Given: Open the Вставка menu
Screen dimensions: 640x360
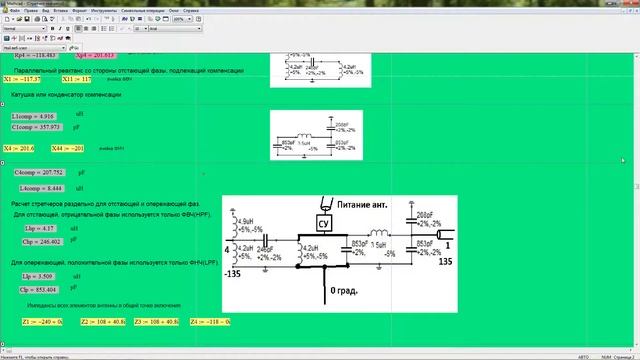Looking at the screenshot, I should pos(61,11).
